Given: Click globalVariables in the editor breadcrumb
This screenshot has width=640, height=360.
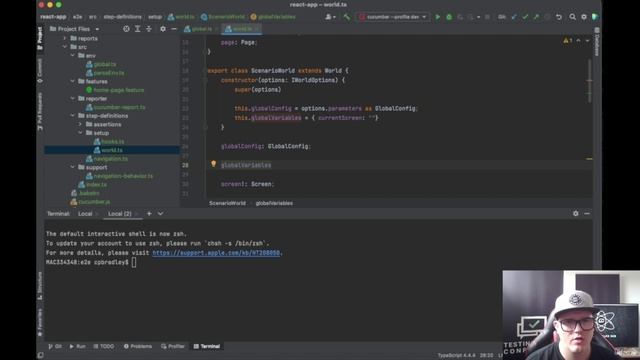Looking at the screenshot, I should click(274, 203).
